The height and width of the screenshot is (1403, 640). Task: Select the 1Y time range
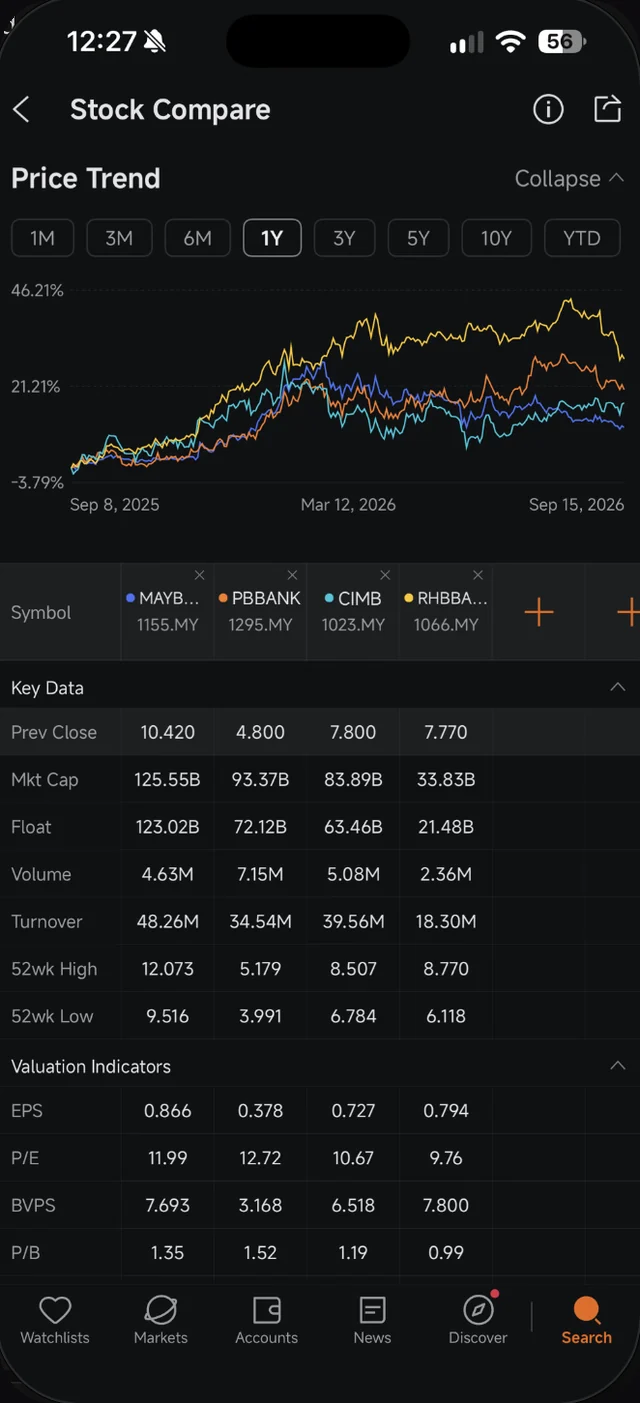[272, 238]
